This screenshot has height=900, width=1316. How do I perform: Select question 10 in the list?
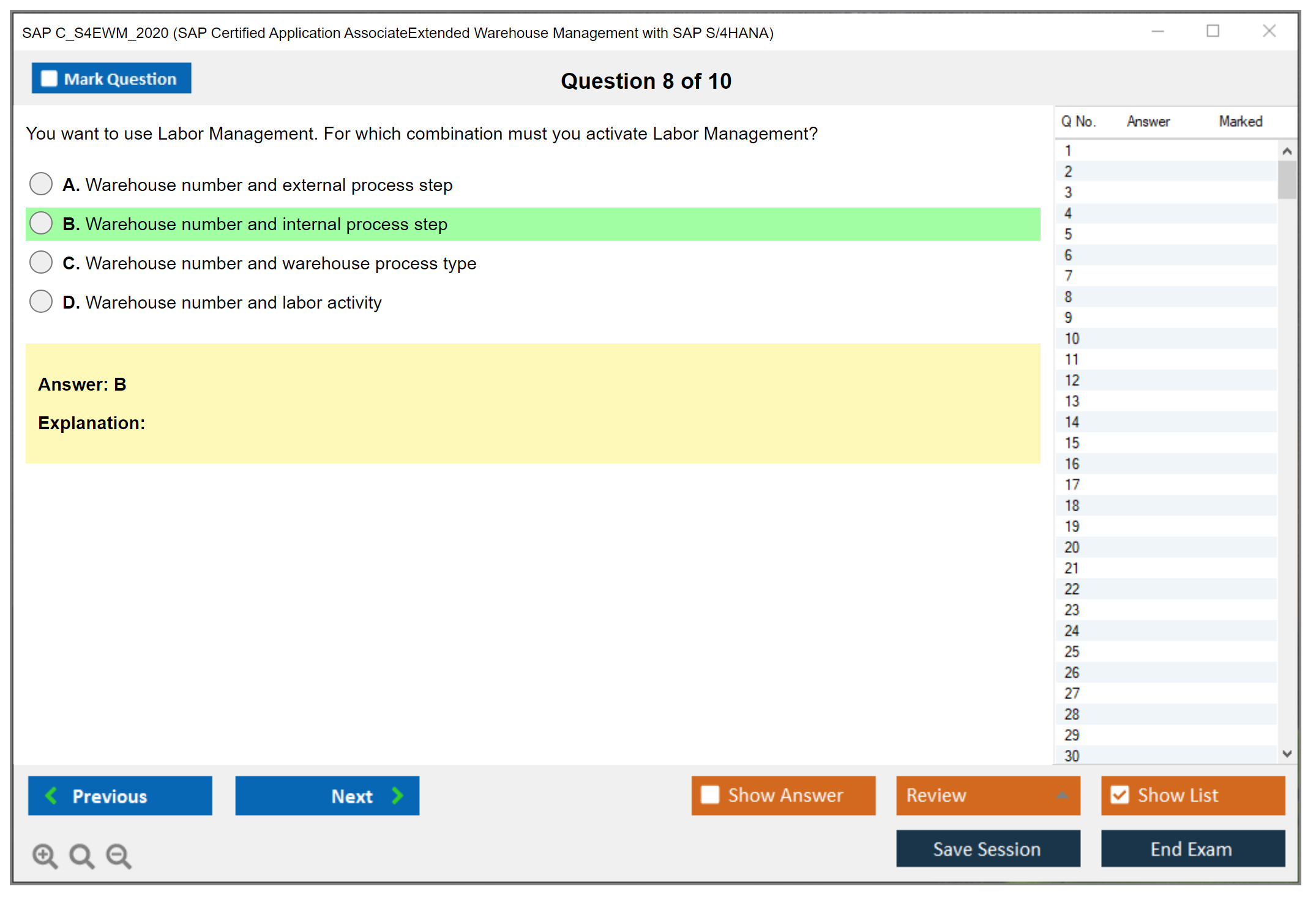click(x=1072, y=339)
